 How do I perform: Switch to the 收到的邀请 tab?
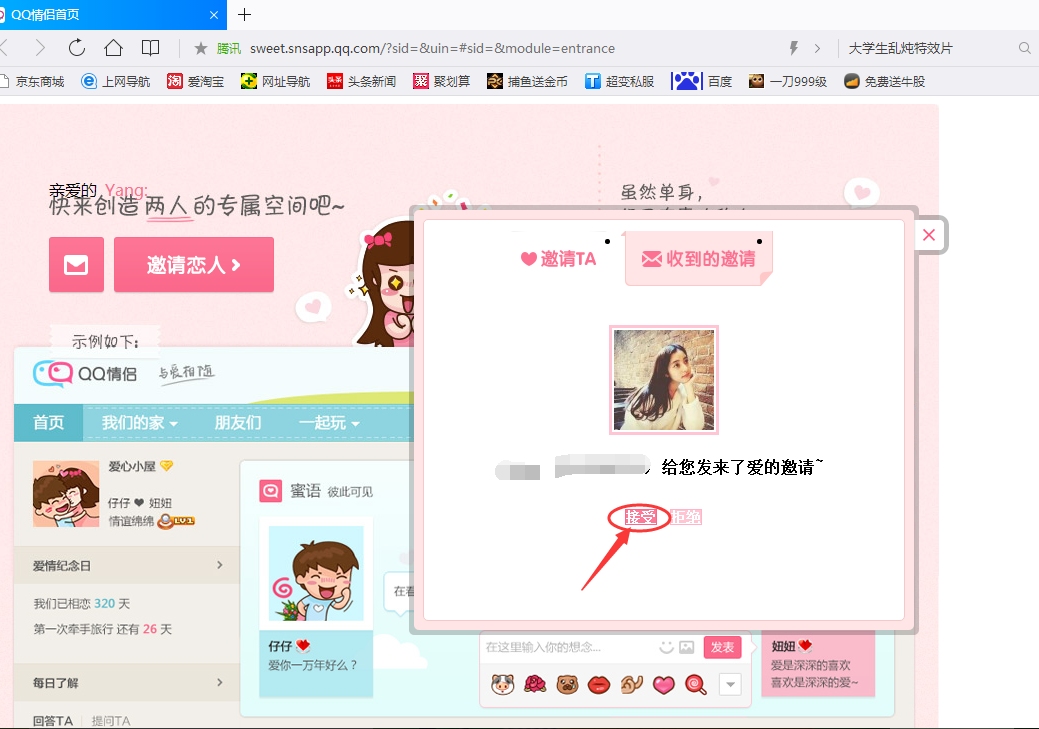click(x=698, y=257)
